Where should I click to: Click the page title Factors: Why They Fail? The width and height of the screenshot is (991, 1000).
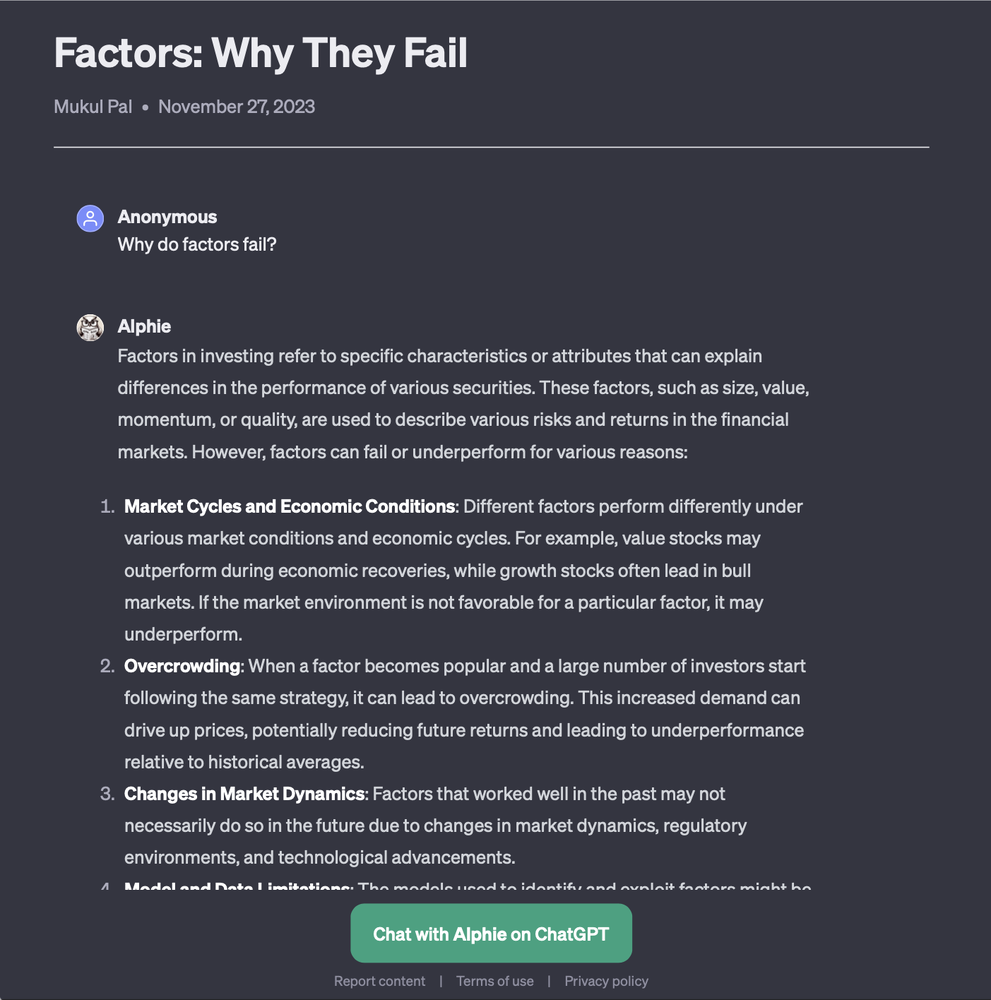coord(261,53)
